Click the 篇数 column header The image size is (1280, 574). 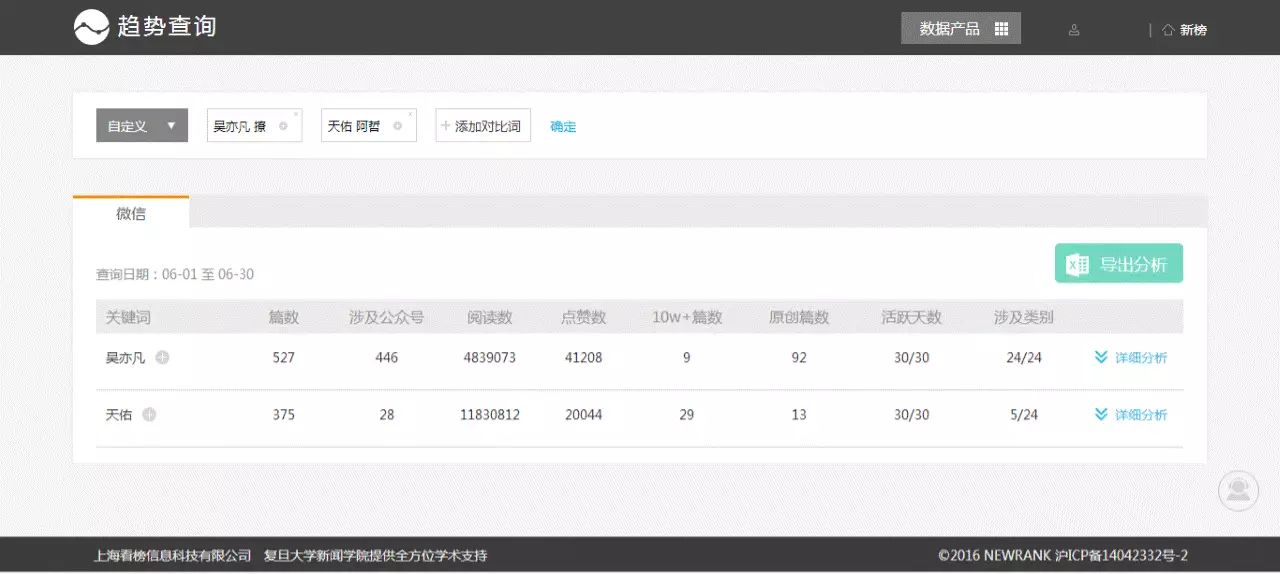(x=284, y=317)
